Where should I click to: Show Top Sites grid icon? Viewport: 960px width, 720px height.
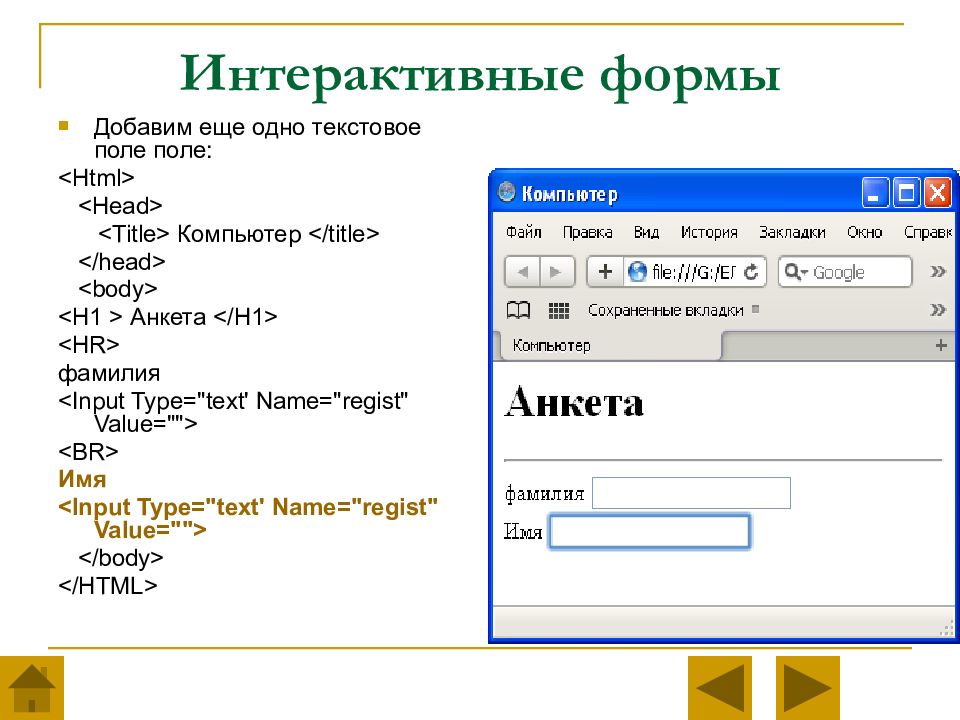click(x=558, y=310)
